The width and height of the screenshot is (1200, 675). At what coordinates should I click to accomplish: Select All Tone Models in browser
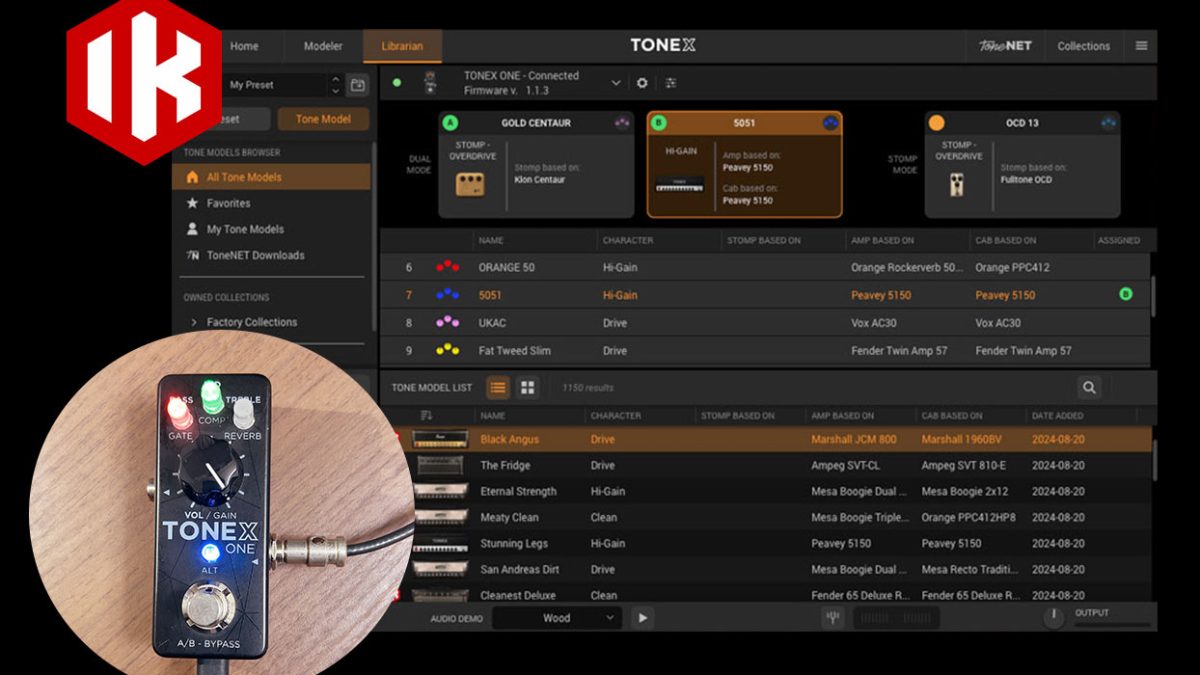pos(272,177)
